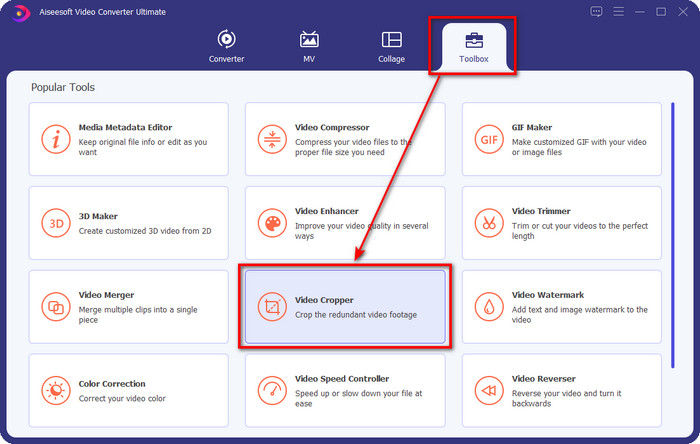Minimize the Aiseesoft window
Viewport: 700px width, 444px height.
pyautogui.click(x=640, y=12)
